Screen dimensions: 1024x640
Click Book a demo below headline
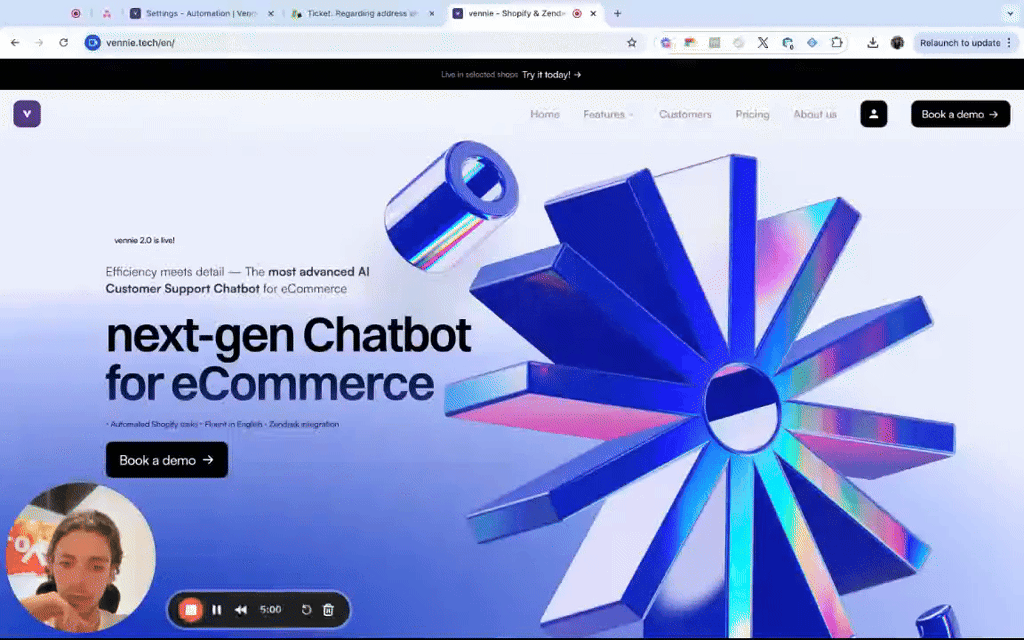[167, 460]
